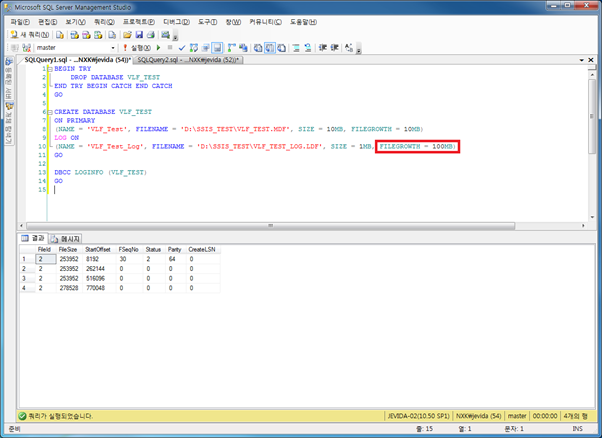The height and width of the screenshot is (438, 602).
Task: Open the Query menu
Action: (104, 22)
